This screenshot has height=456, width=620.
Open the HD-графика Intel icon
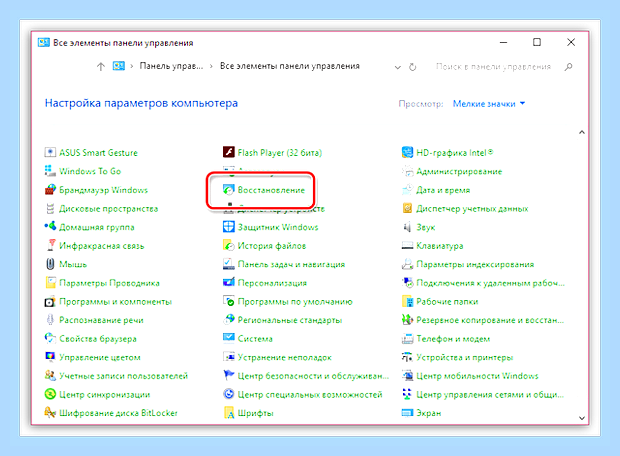point(407,152)
